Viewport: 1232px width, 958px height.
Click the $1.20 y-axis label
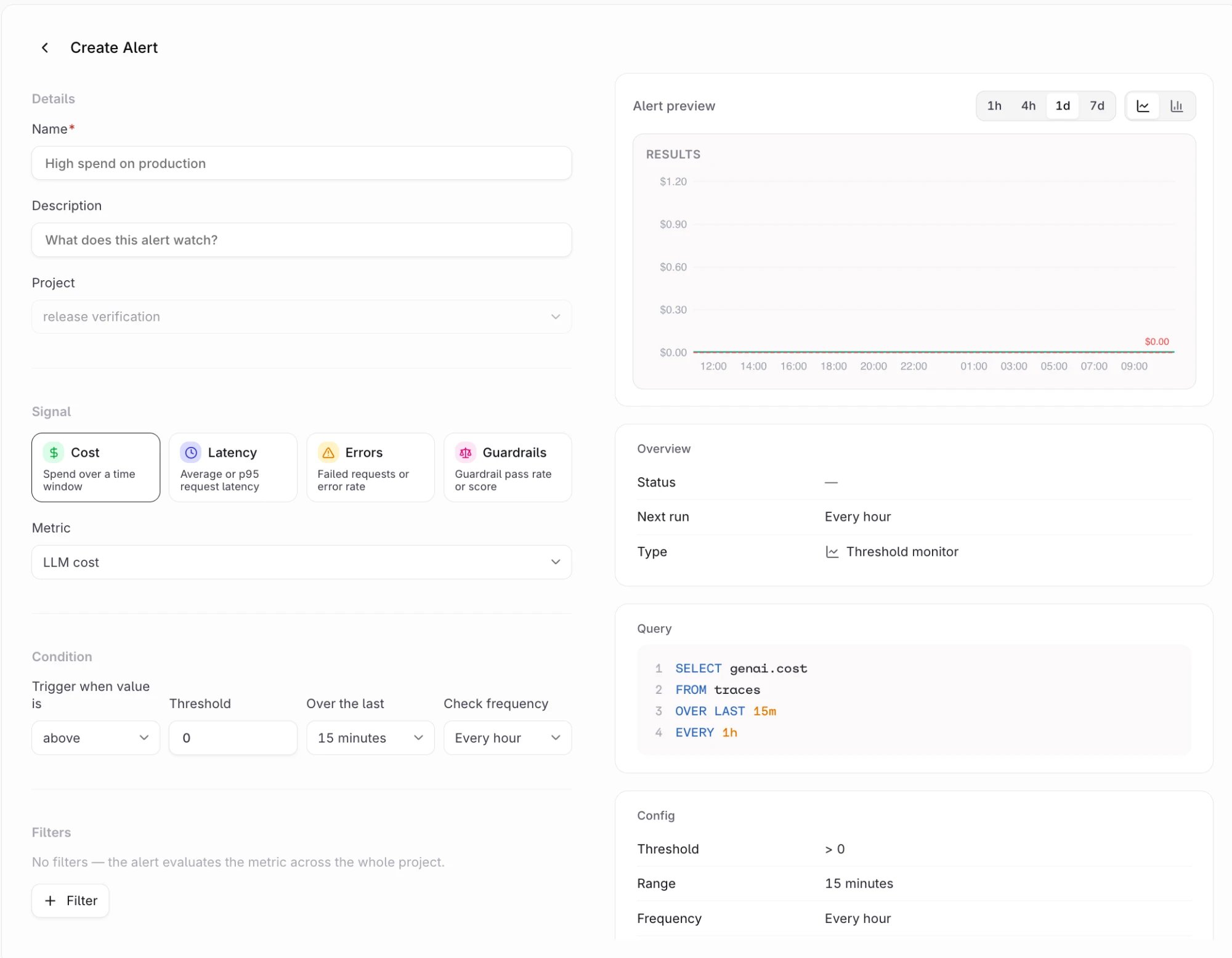673,182
